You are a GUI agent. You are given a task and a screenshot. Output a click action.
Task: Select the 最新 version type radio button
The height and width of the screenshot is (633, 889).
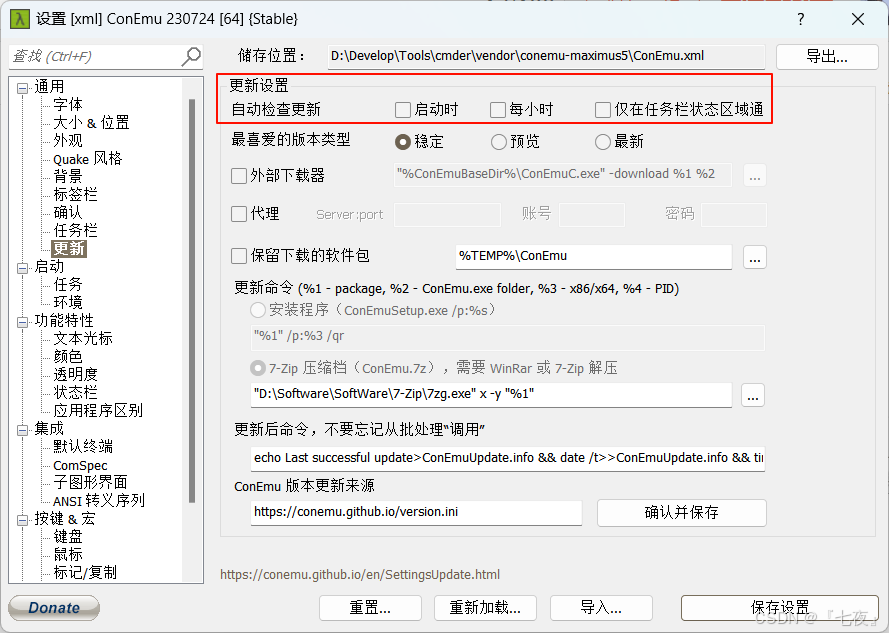point(603,142)
